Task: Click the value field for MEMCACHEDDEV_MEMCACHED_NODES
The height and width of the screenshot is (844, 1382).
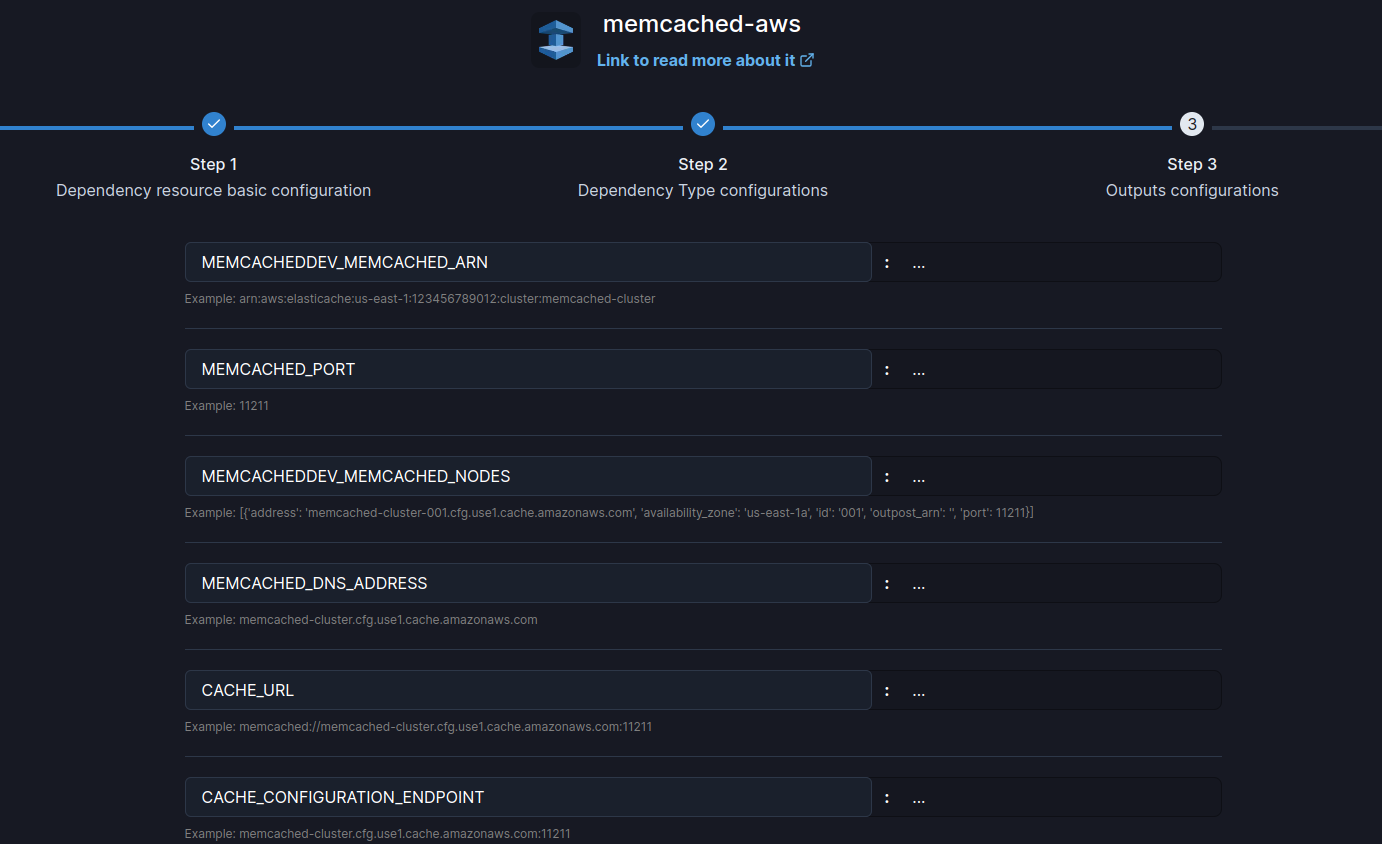Action: tap(1046, 476)
